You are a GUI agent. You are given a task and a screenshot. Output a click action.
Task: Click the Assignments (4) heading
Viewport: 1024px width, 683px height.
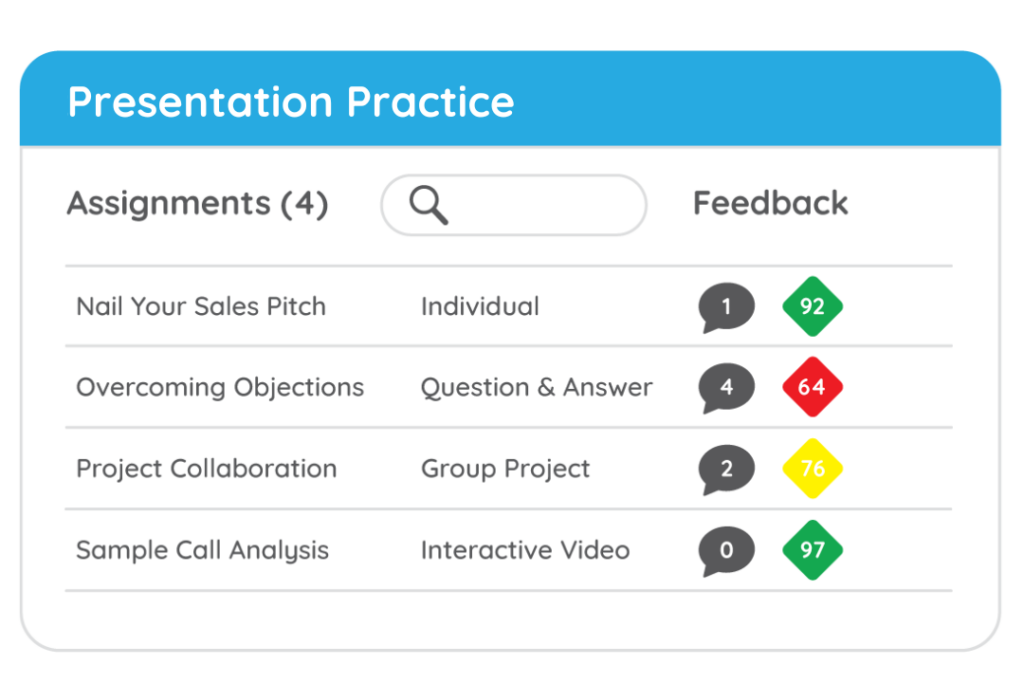pyautogui.click(x=197, y=204)
